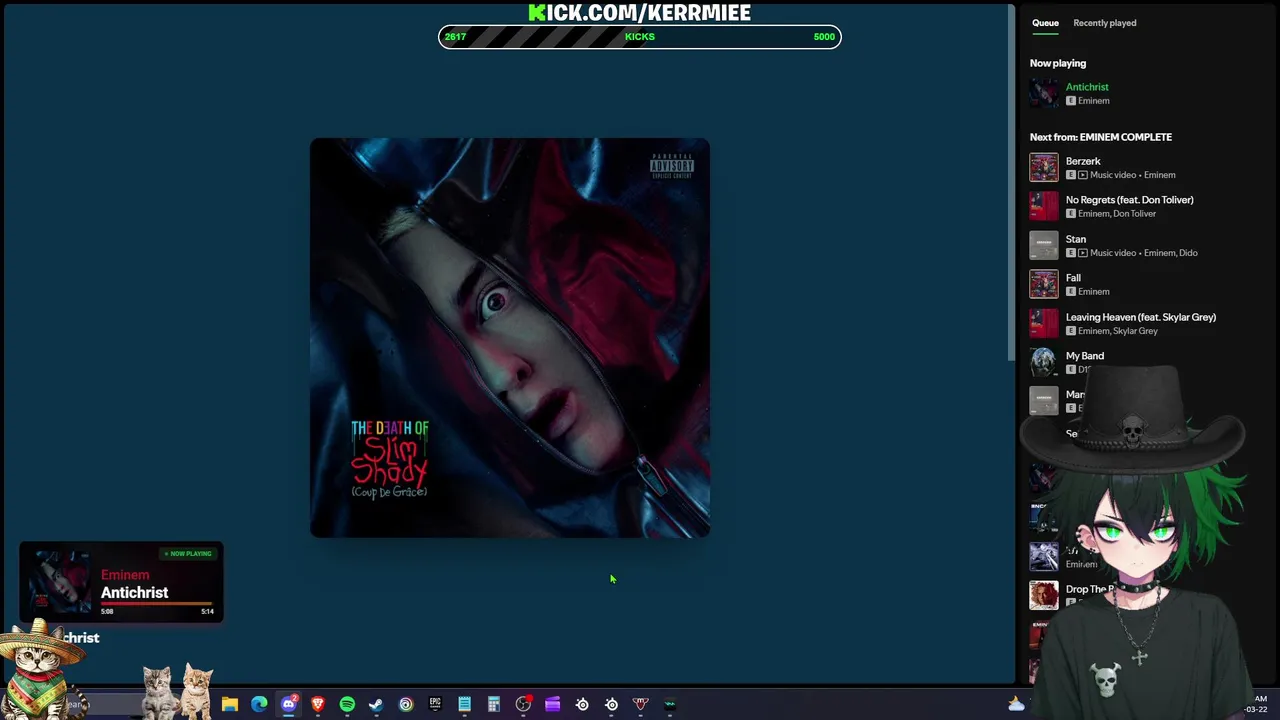This screenshot has height=720, width=1280.
Task: Select the My Band track in queue
Action: click(x=1085, y=356)
